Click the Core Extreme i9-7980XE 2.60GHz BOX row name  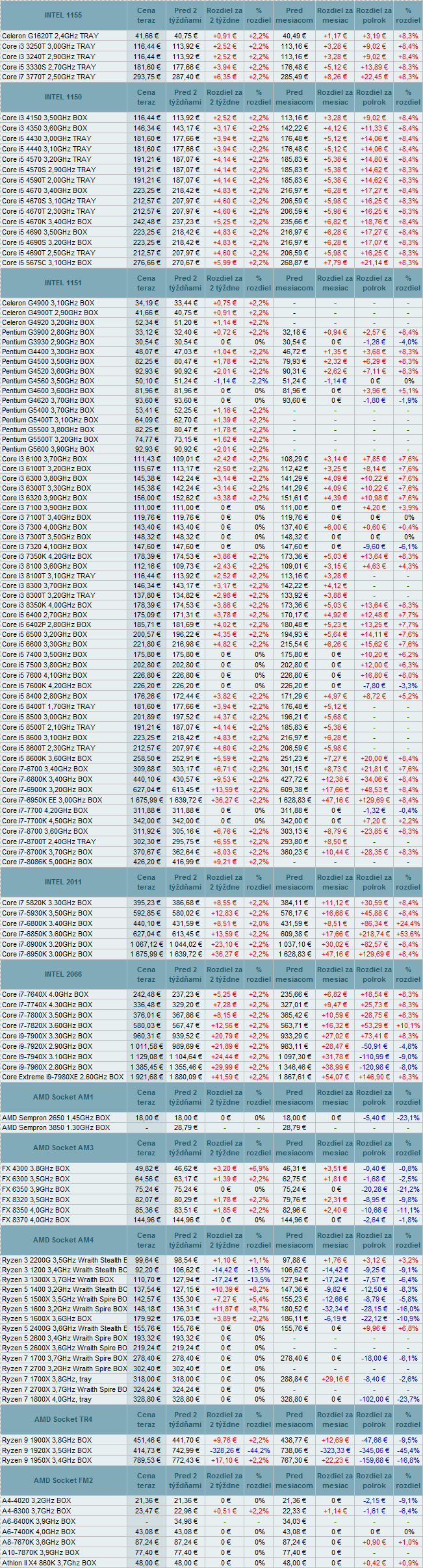click(62, 1077)
